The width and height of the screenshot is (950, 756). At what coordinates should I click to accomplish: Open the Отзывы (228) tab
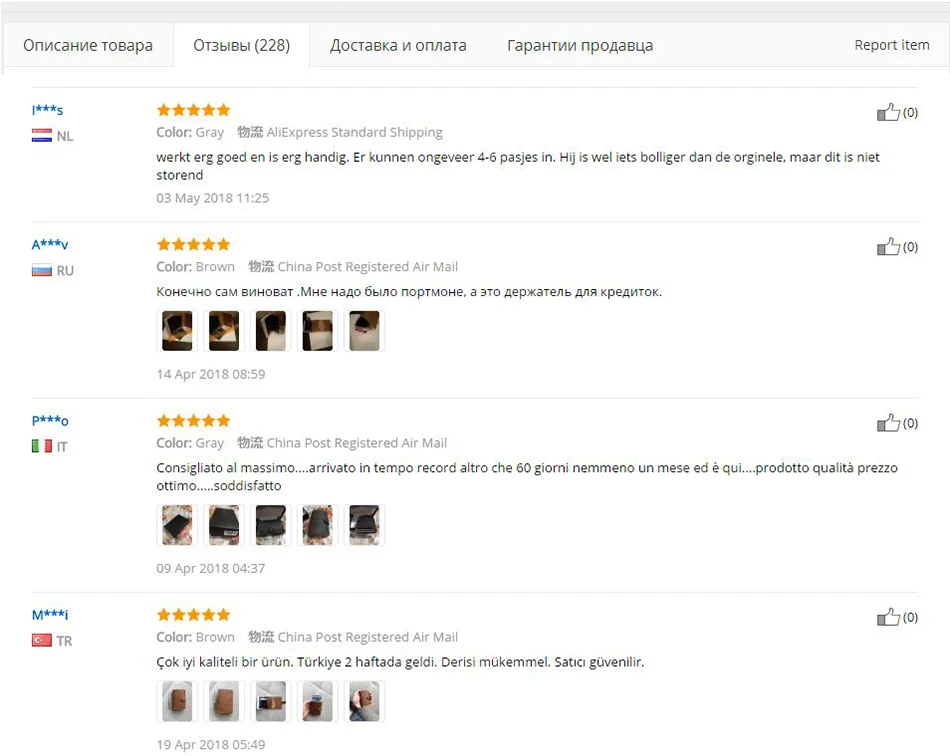242,45
